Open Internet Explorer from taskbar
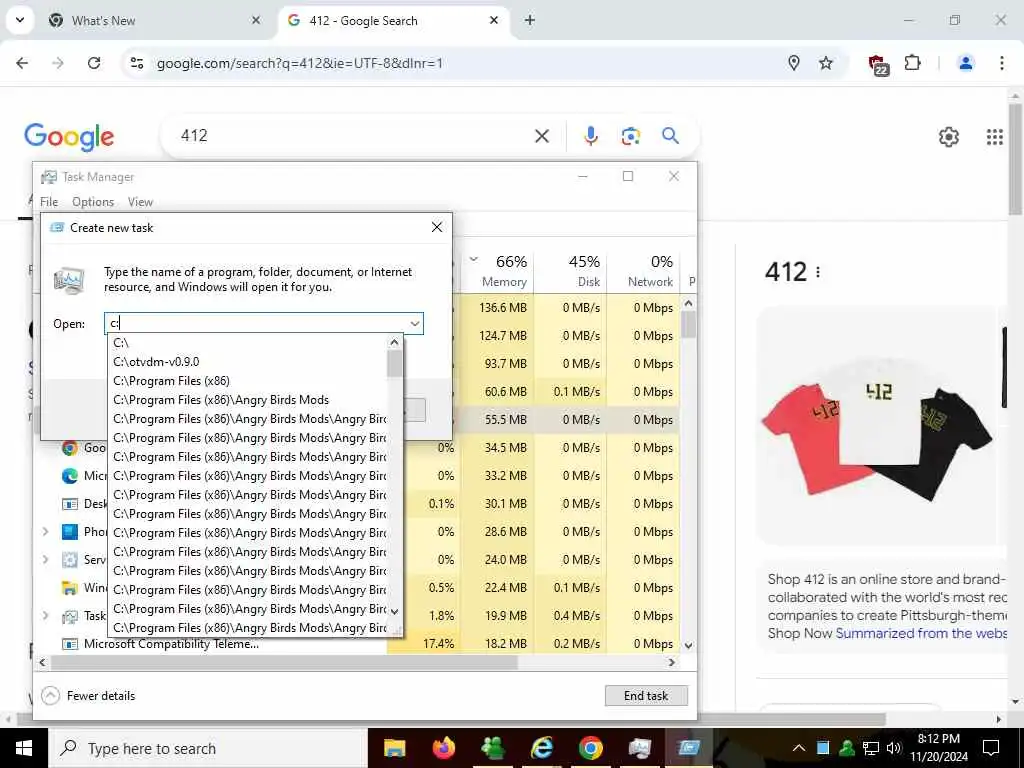 pos(541,748)
